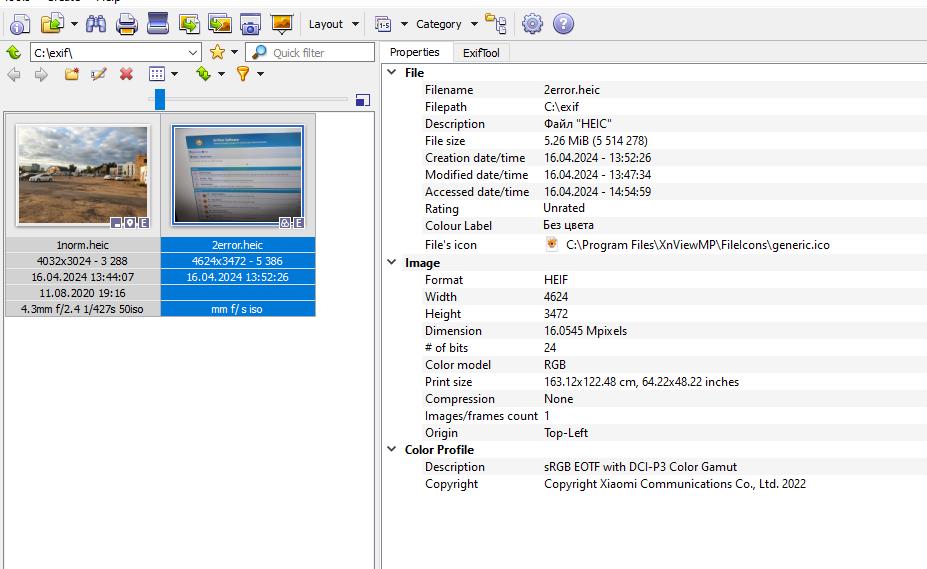The width and height of the screenshot is (927, 569).
Task: Select the 1norm.heic thumbnail
Action: pos(83,176)
